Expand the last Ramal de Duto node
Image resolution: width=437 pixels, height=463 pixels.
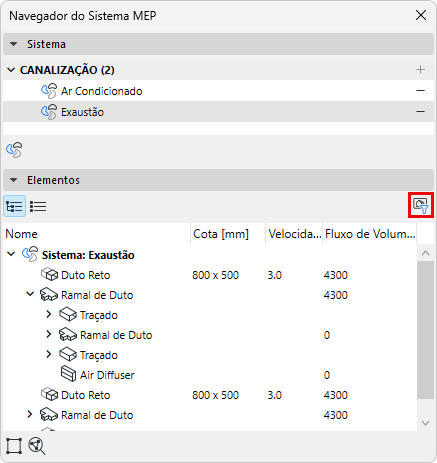click(30, 414)
